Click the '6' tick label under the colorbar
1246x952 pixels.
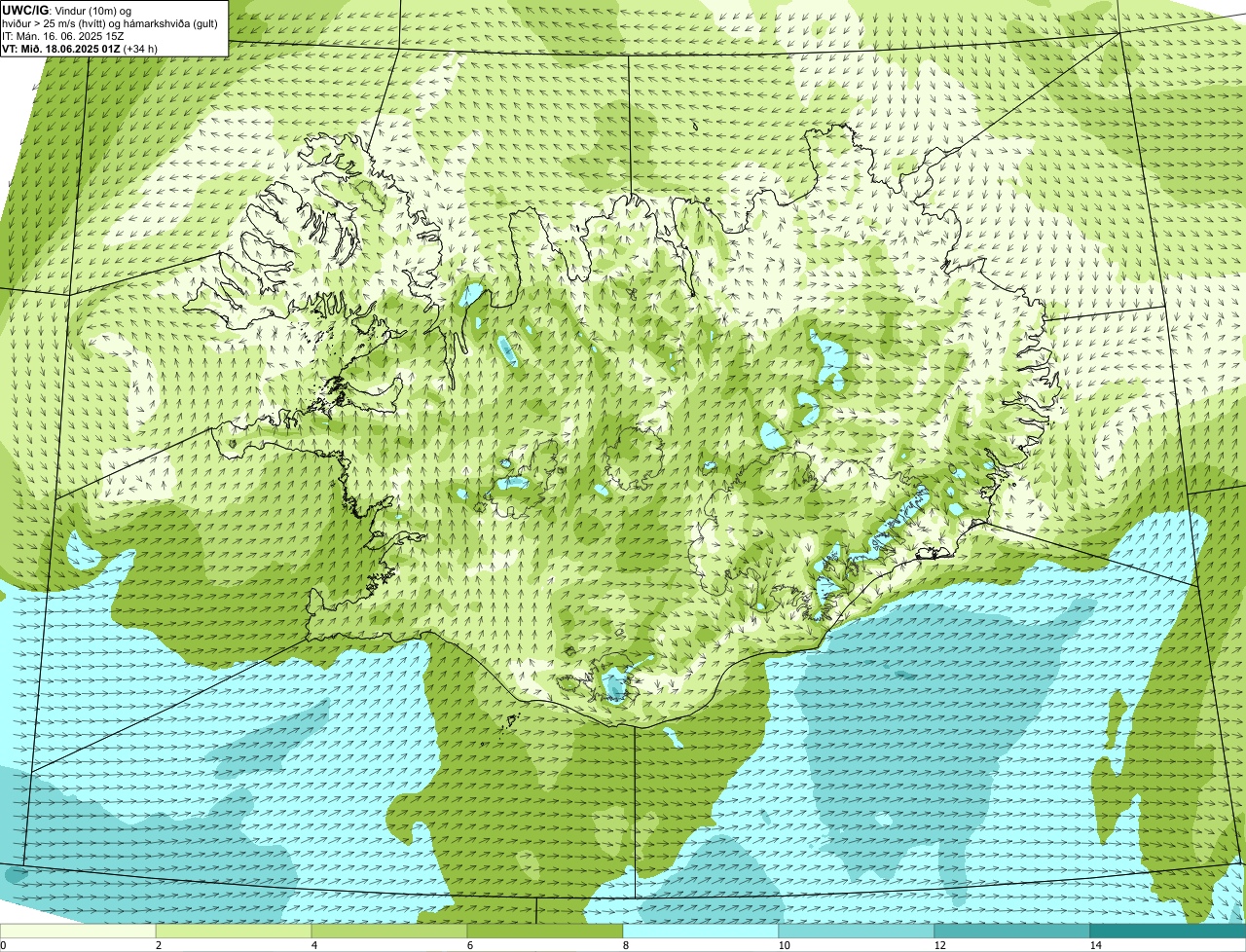pos(469,945)
